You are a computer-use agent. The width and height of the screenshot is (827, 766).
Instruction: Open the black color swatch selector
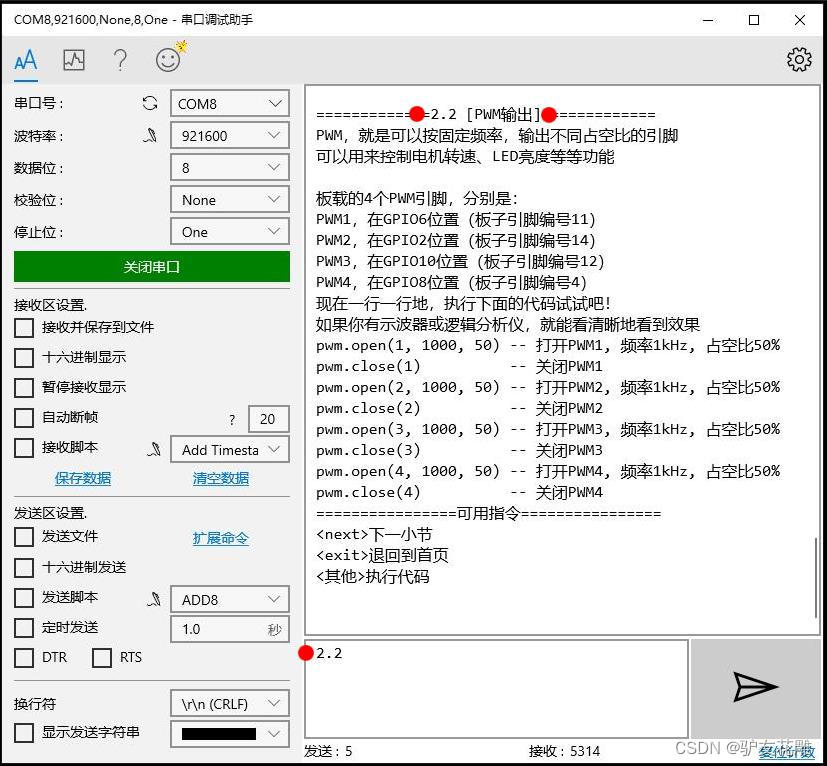[229, 733]
